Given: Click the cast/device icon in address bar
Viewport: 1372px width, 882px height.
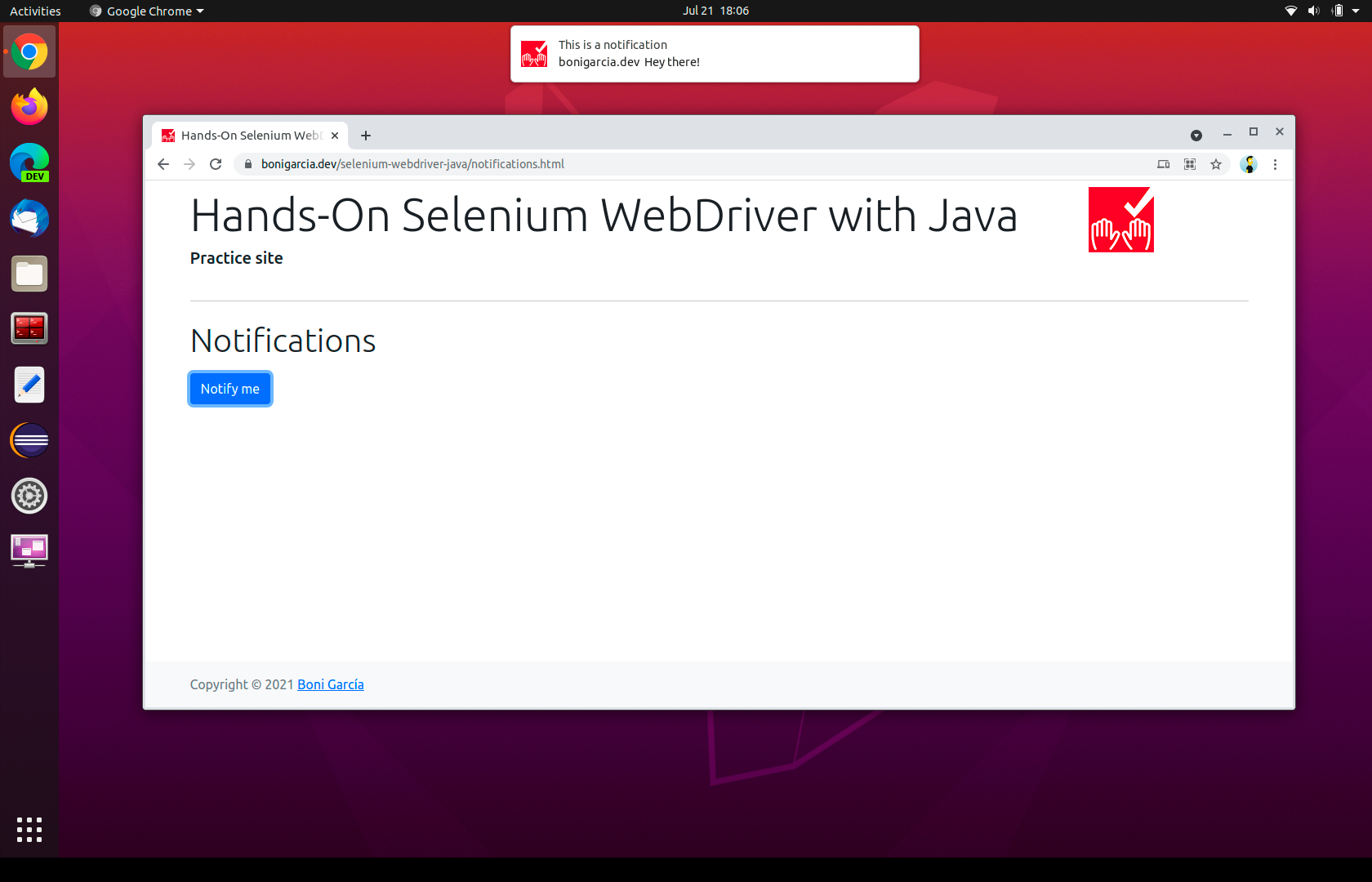Looking at the screenshot, I should (x=1163, y=164).
